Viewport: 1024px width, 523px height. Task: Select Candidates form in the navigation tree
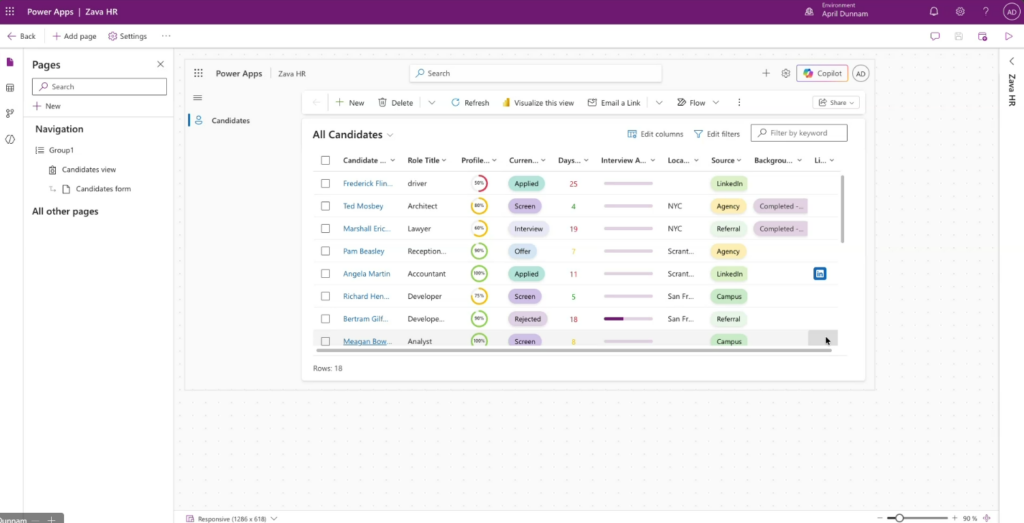click(x=102, y=189)
